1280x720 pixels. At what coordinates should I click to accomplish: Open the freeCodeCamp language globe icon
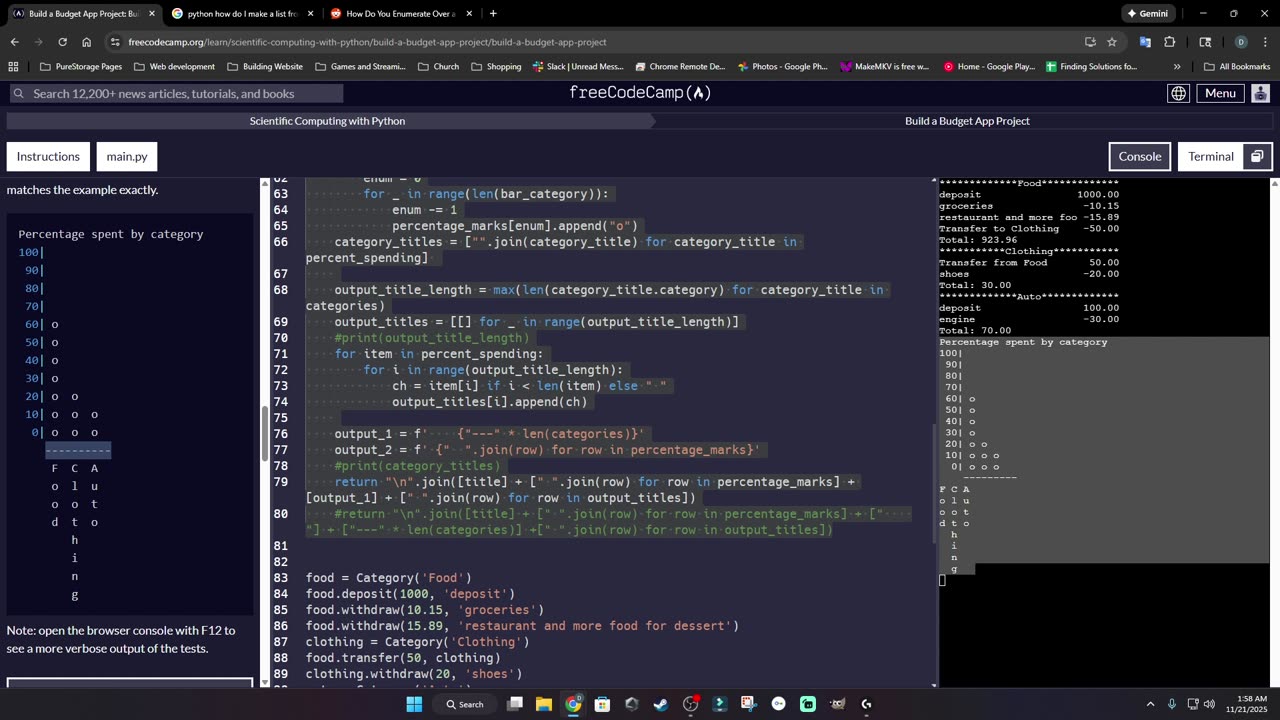tap(1179, 93)
